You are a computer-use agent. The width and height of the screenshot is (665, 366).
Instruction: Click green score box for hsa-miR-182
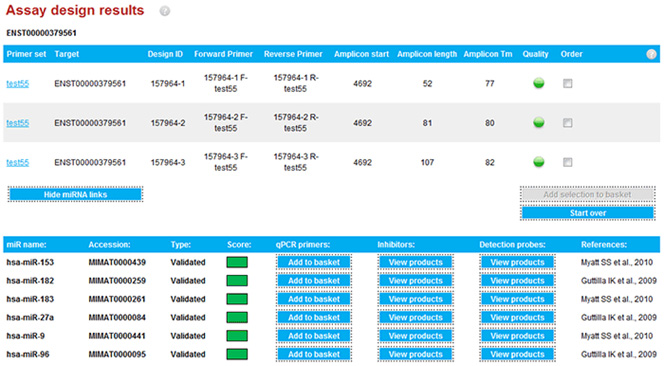pos(237,281)
